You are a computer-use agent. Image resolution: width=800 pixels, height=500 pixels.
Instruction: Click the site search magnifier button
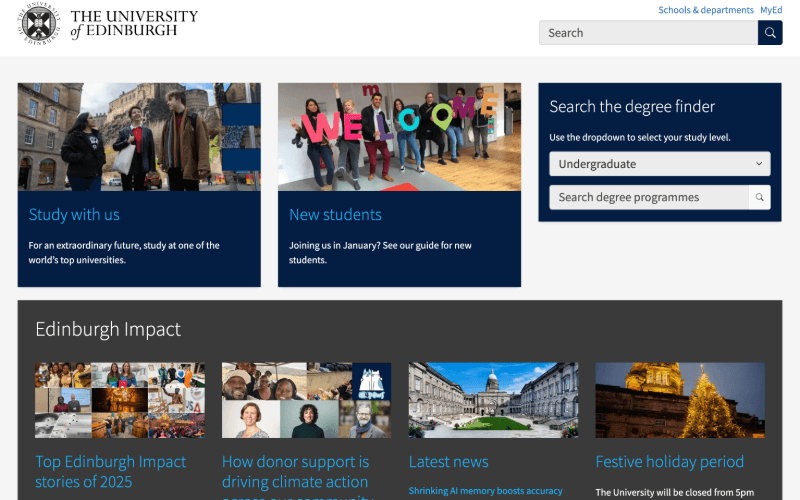point(770,33)
